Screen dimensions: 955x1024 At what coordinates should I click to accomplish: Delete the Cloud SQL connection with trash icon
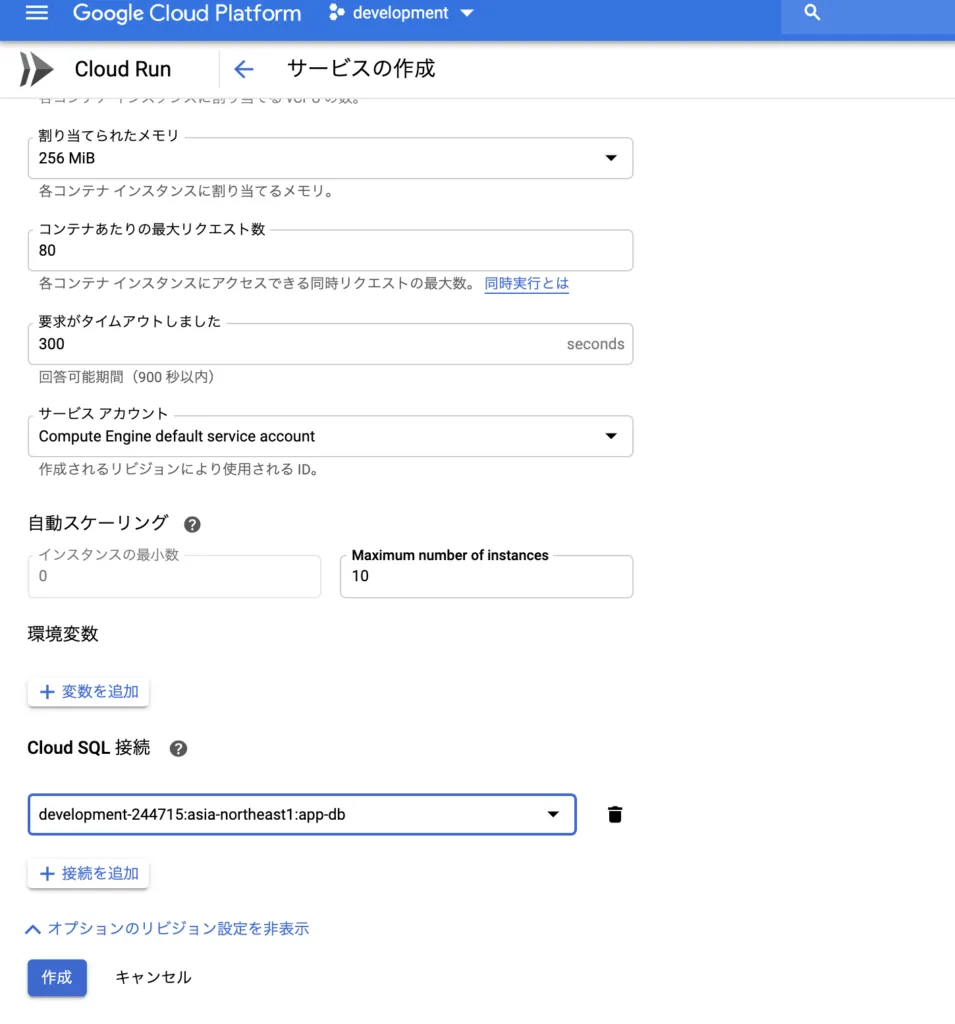[x=615, y=814]
